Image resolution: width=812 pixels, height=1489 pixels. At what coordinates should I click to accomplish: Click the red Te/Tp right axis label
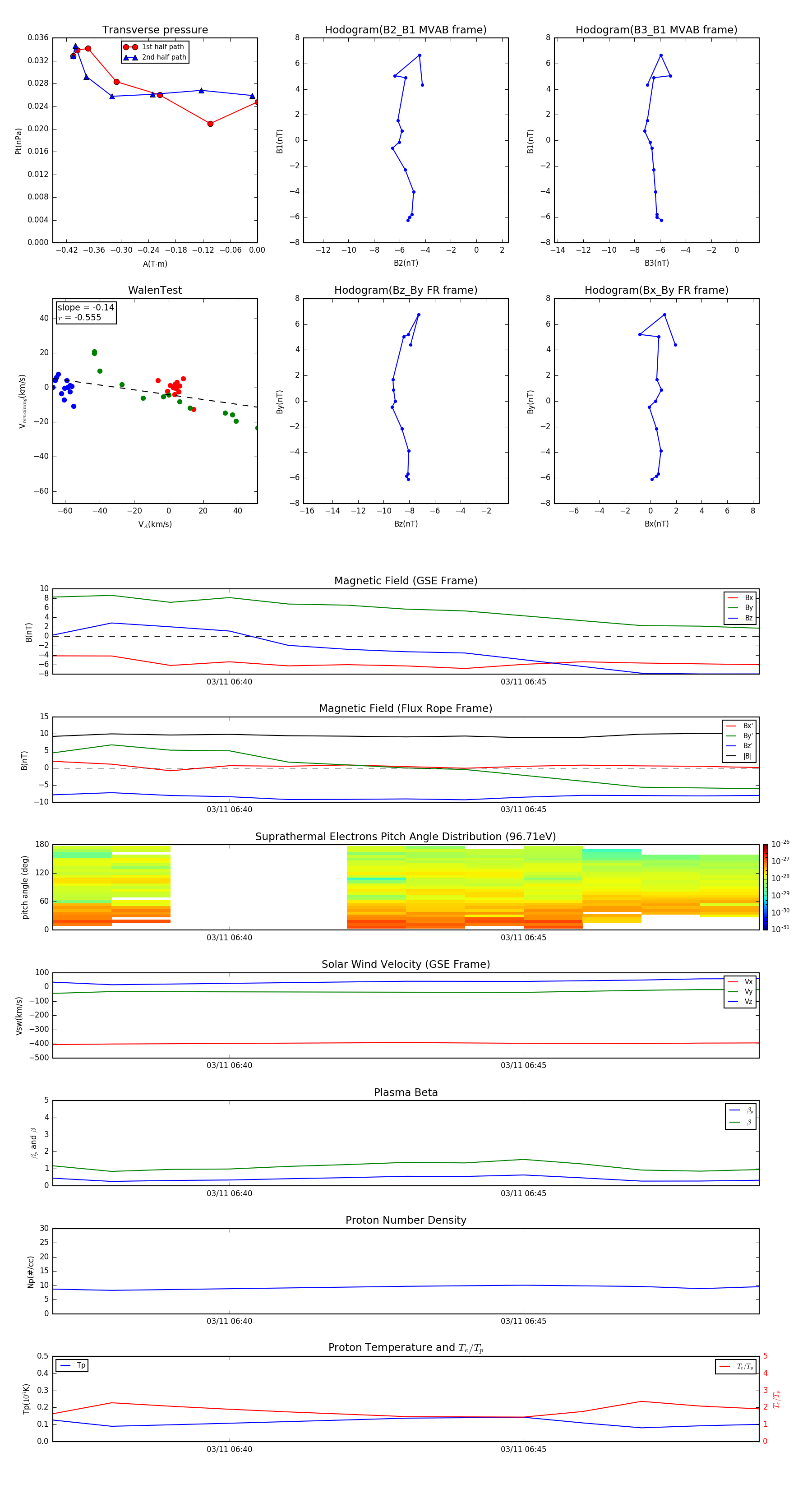[776, 1399]
